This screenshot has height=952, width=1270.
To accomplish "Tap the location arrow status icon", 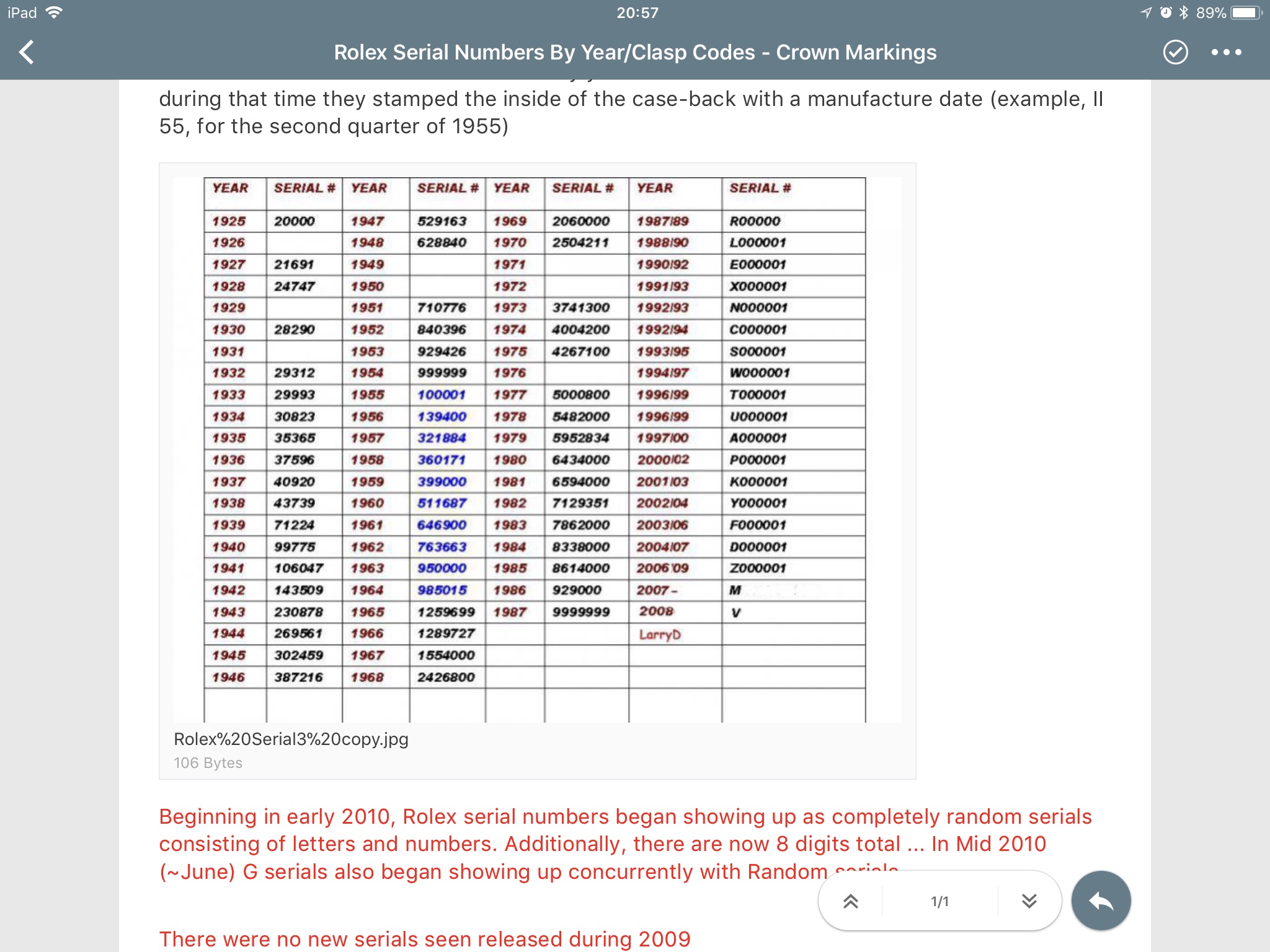I will point(1146,12).
